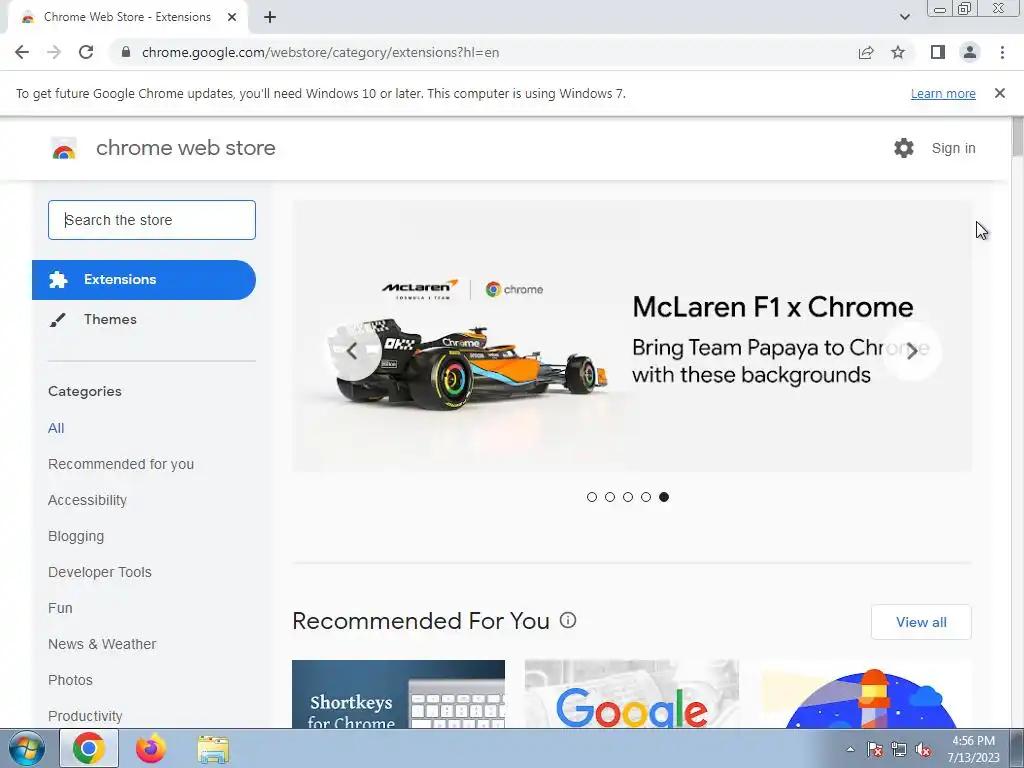Switch to the Themes section
Image resolution: width=1024 pixels, height=768 pixels.
pyautogui.click(x=110, y=319)
